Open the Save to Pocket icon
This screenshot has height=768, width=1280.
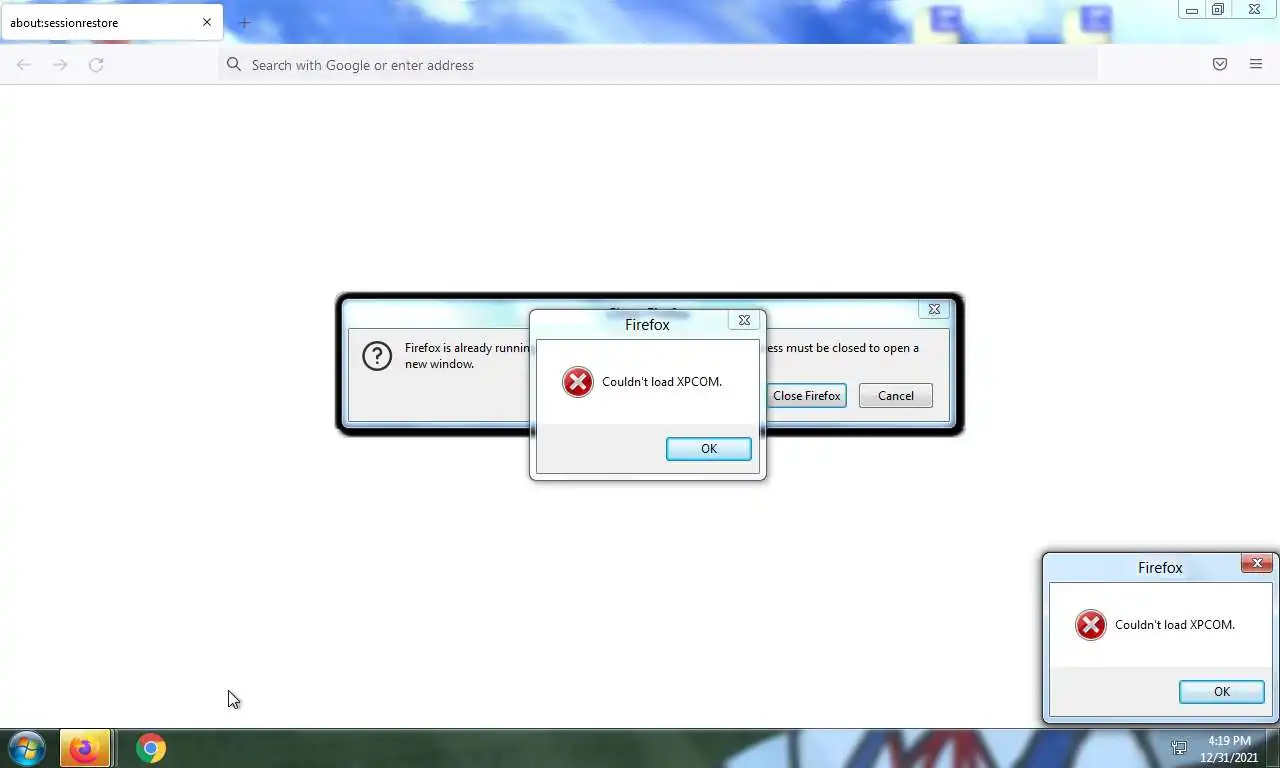1220,65
